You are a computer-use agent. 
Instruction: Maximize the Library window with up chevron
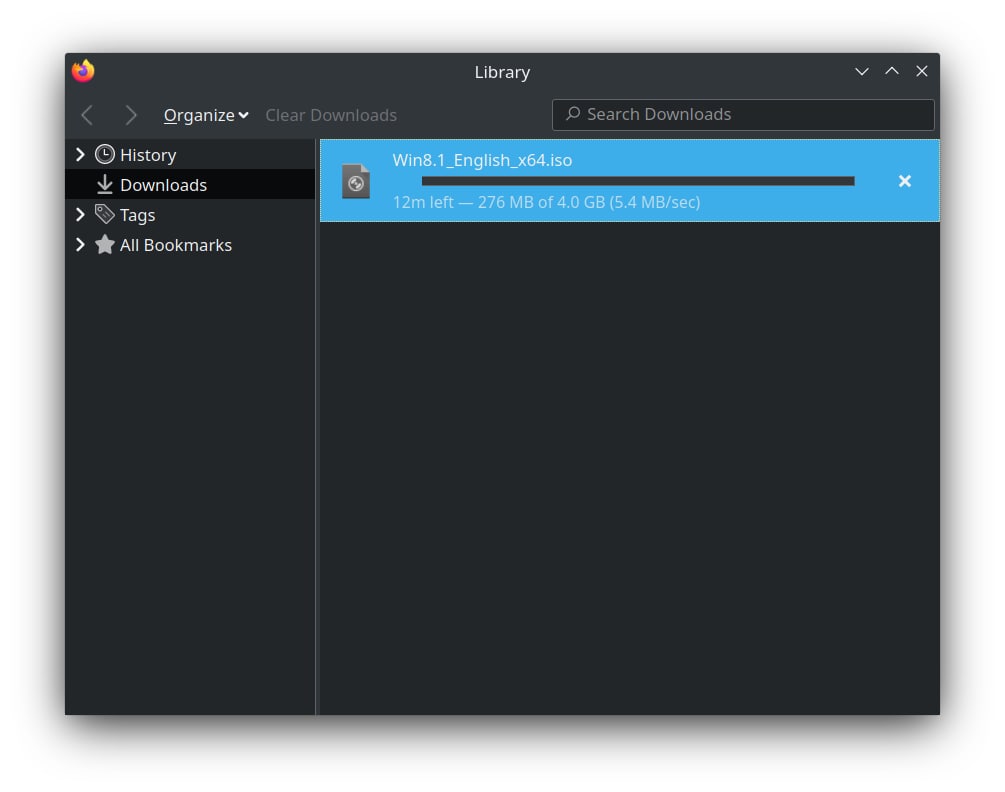[x=892, y=71]
